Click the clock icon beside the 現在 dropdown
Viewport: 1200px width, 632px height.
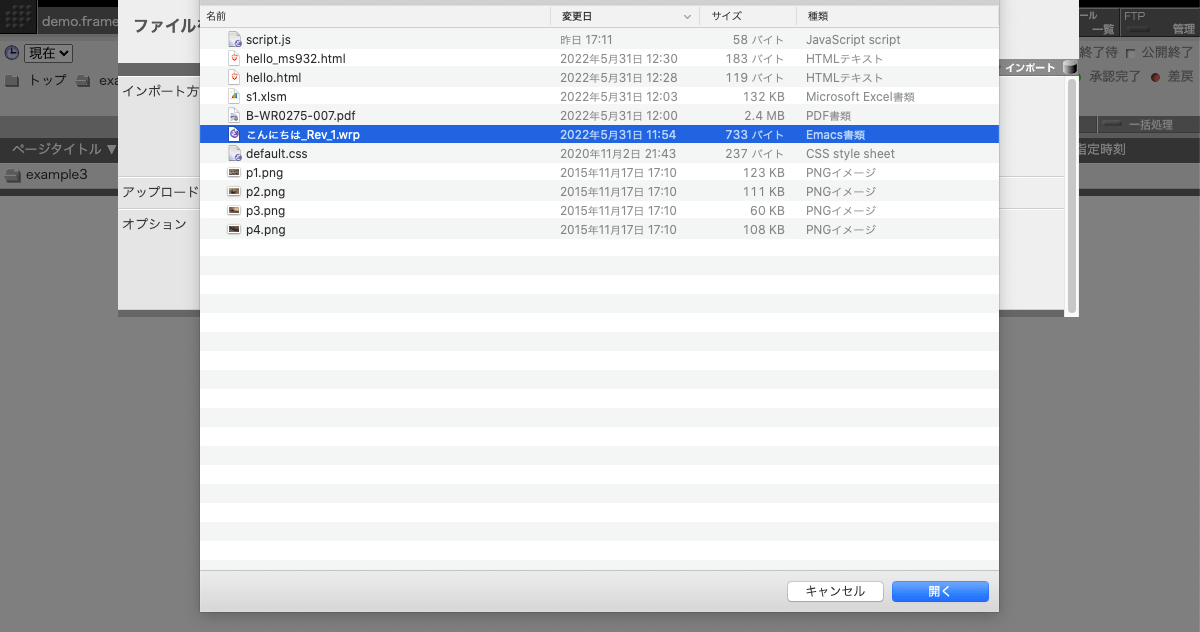tap(12, 52)
